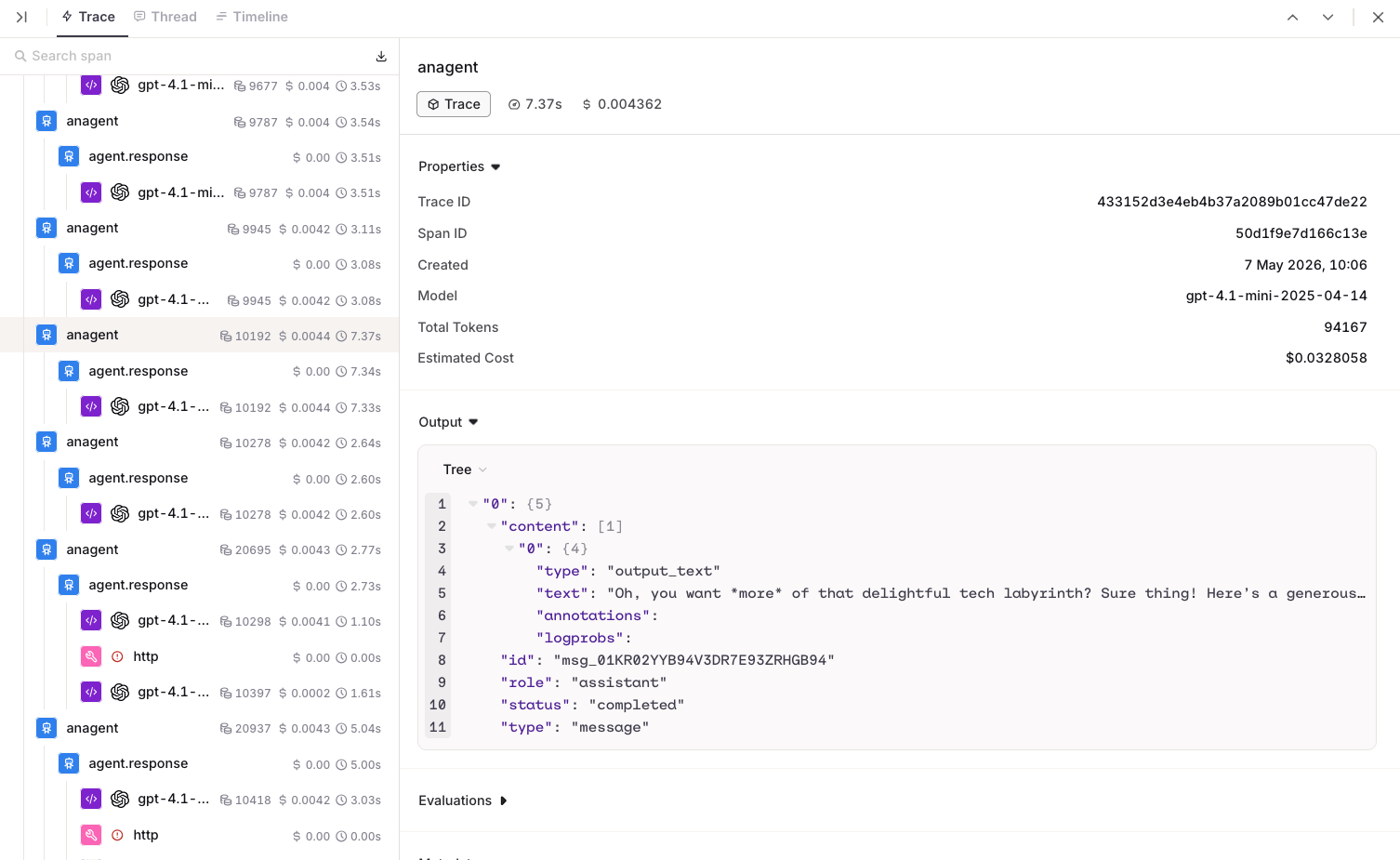The width and height of the screenshot is (1400, 860).
Task: Click the purple code icon of the 3.53s gpt-4.1 row
Action: (x=91, y=85)
